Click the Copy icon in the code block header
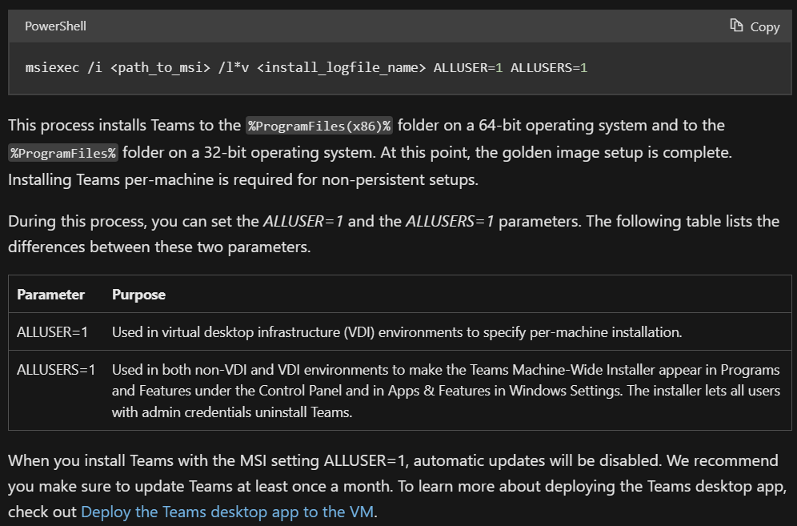 [737, 26]
